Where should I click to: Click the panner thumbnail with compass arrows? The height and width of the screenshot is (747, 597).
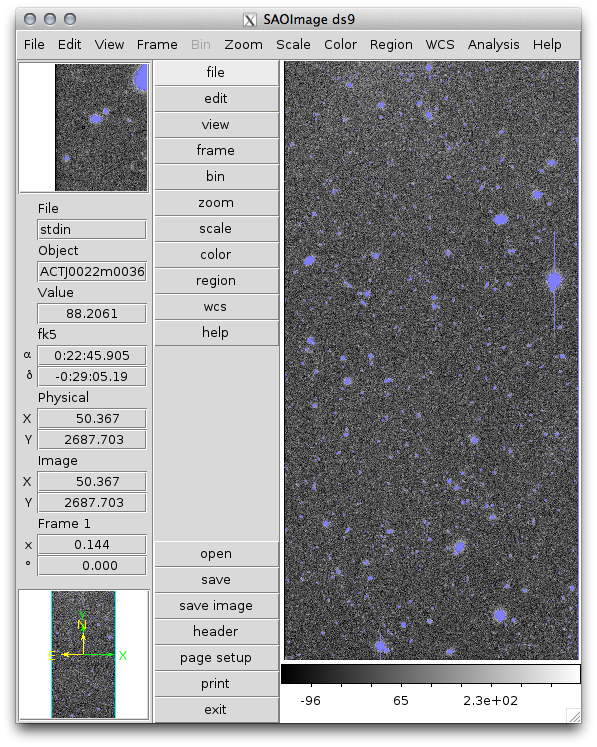tap(83, 655)
